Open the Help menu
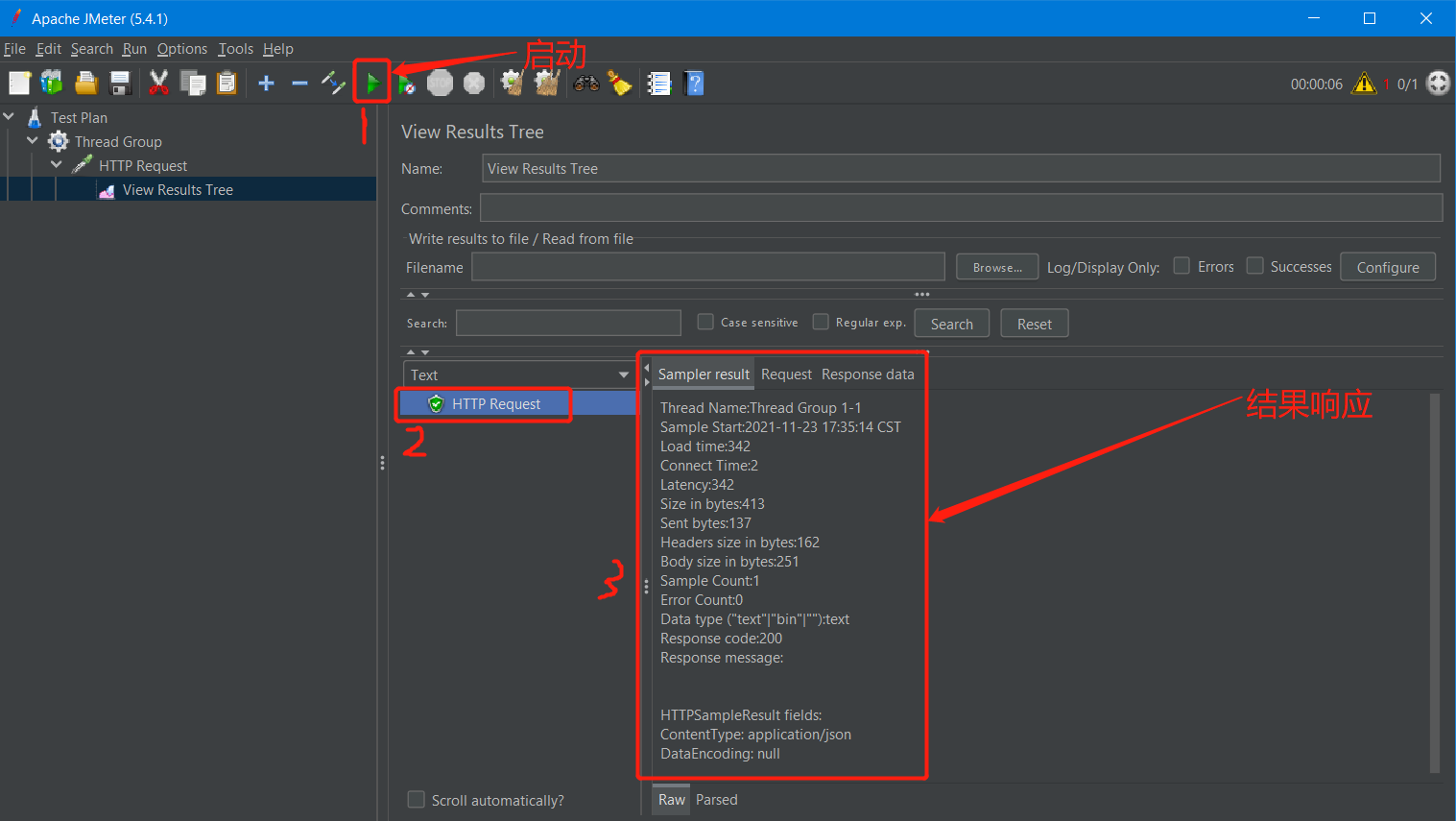 coord(278,49)
